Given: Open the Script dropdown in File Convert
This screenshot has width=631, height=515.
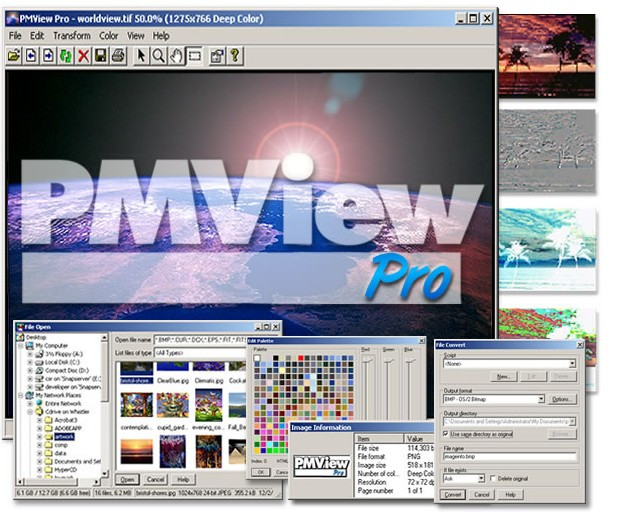Looking at the screenshot, I should tap(572, 364).
